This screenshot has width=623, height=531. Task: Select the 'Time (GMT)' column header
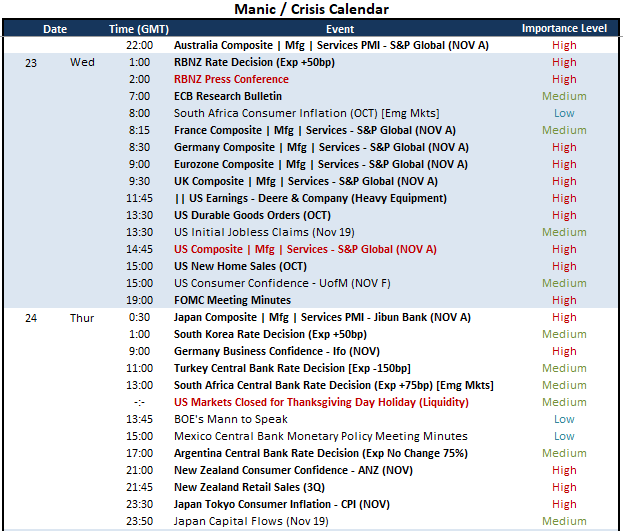[x=139, y=29]
